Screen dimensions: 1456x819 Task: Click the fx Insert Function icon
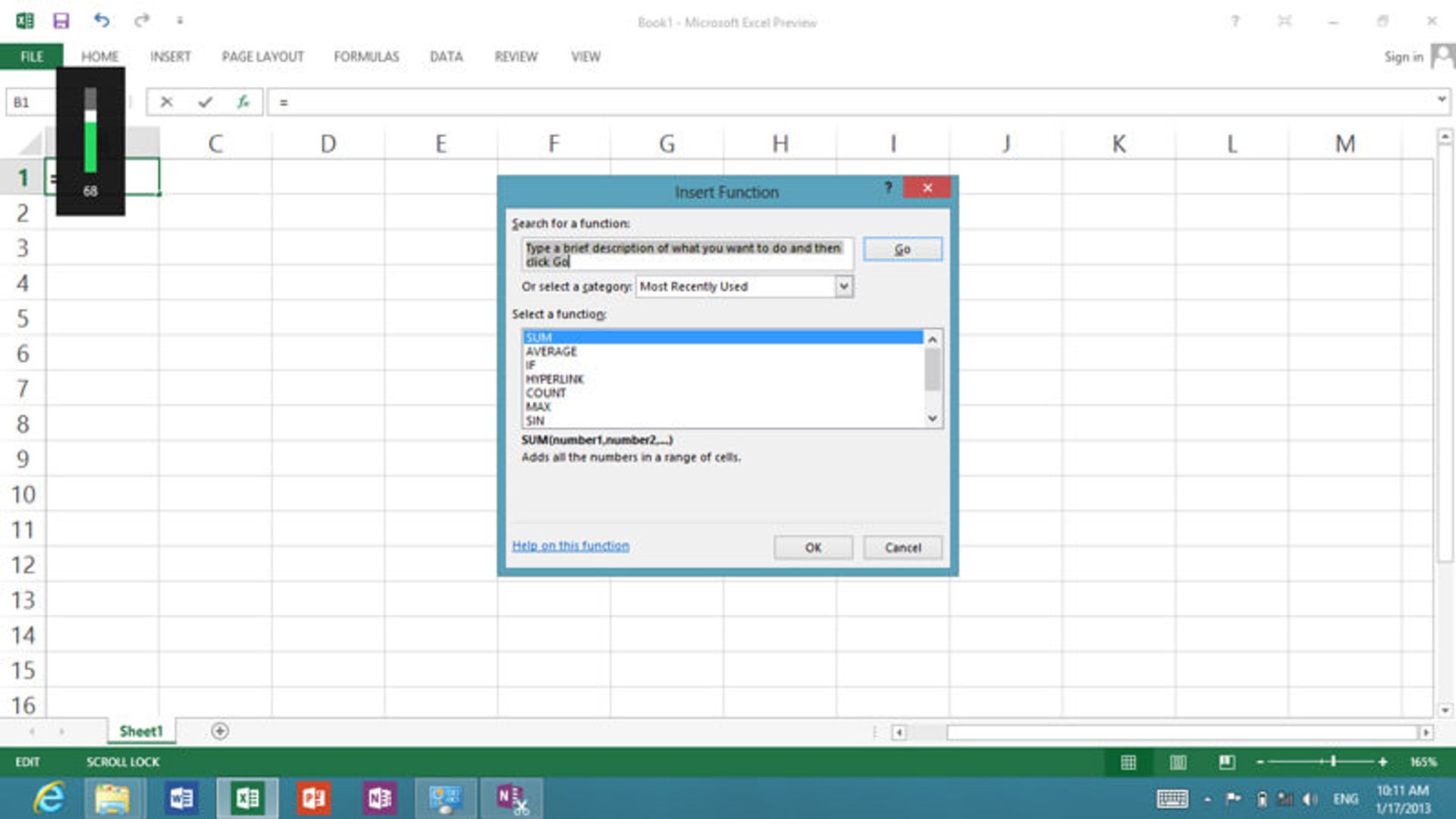[x=243, y=102]
